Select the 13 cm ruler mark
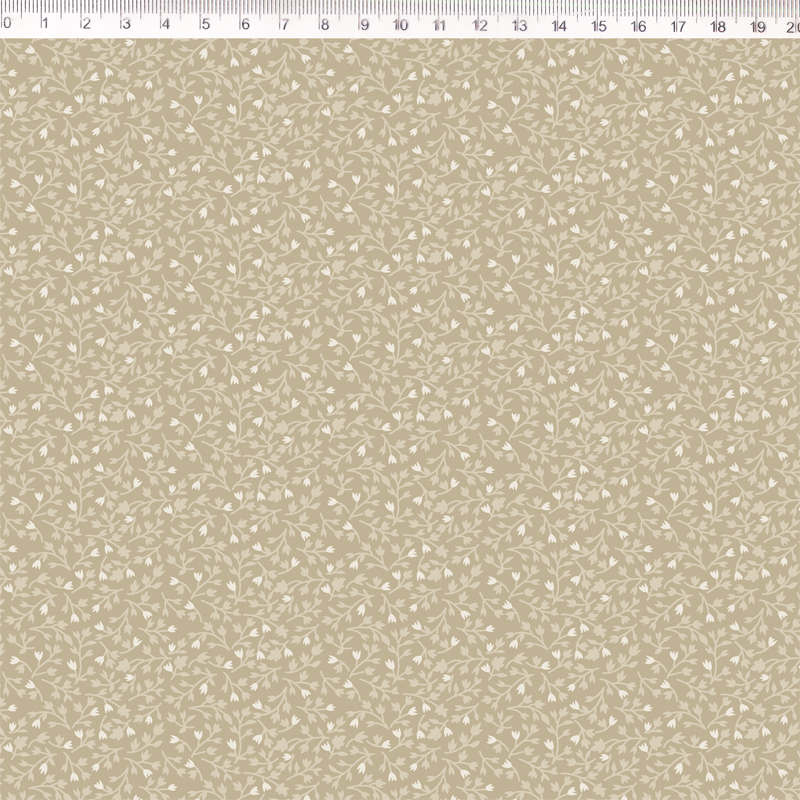800x800 pixels. 519,25
